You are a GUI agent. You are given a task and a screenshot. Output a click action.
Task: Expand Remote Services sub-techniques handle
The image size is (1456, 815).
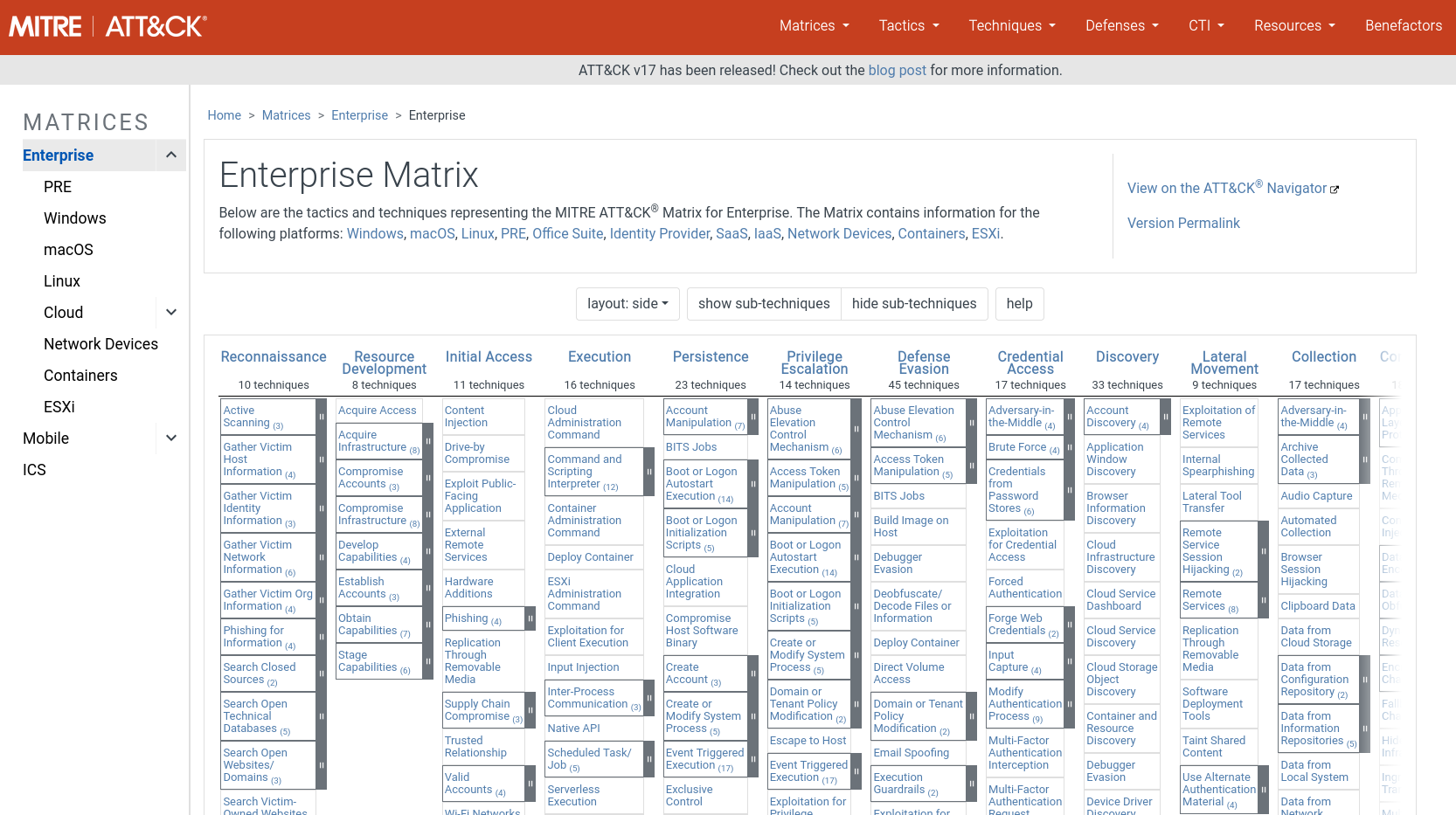click(x=1263, y=600)
